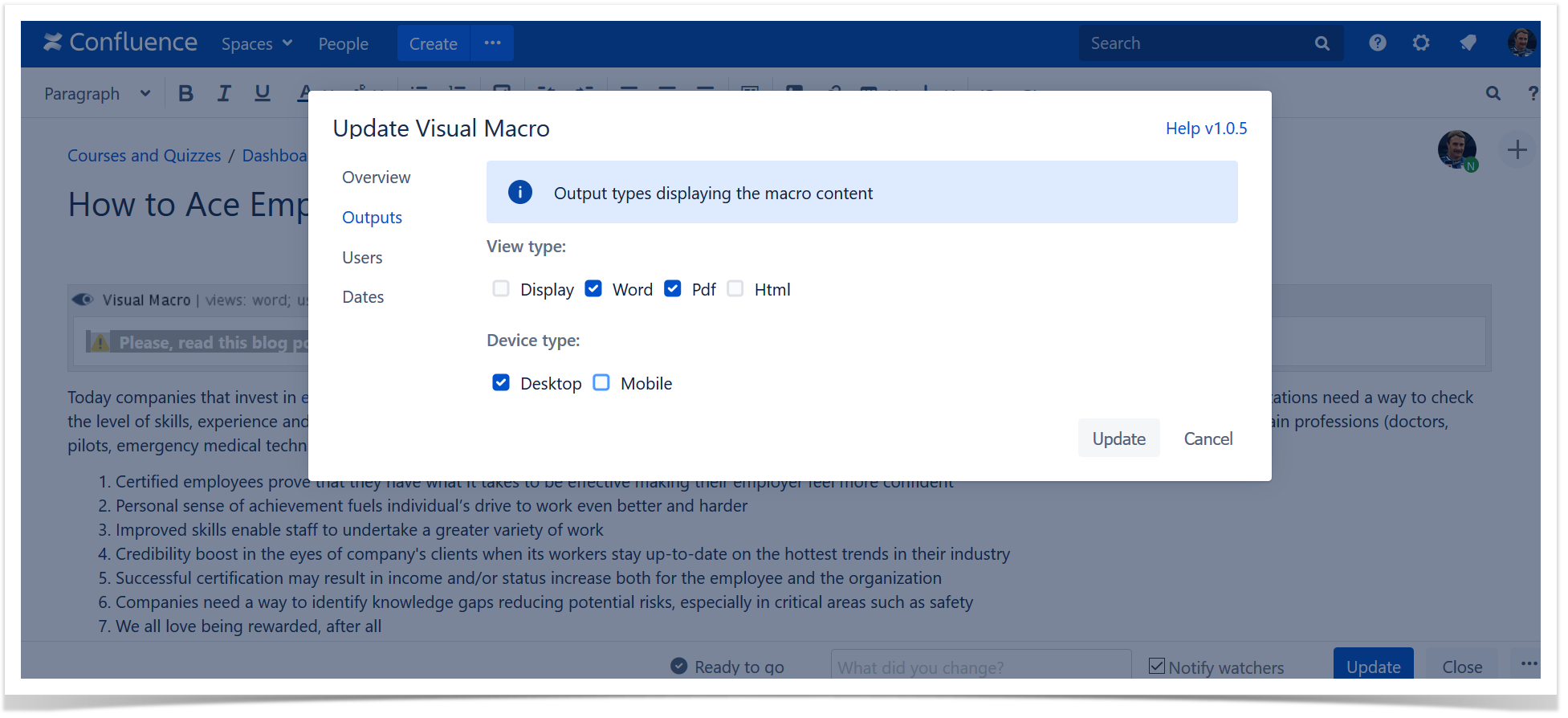Click the Create button in header

[434, 43]
